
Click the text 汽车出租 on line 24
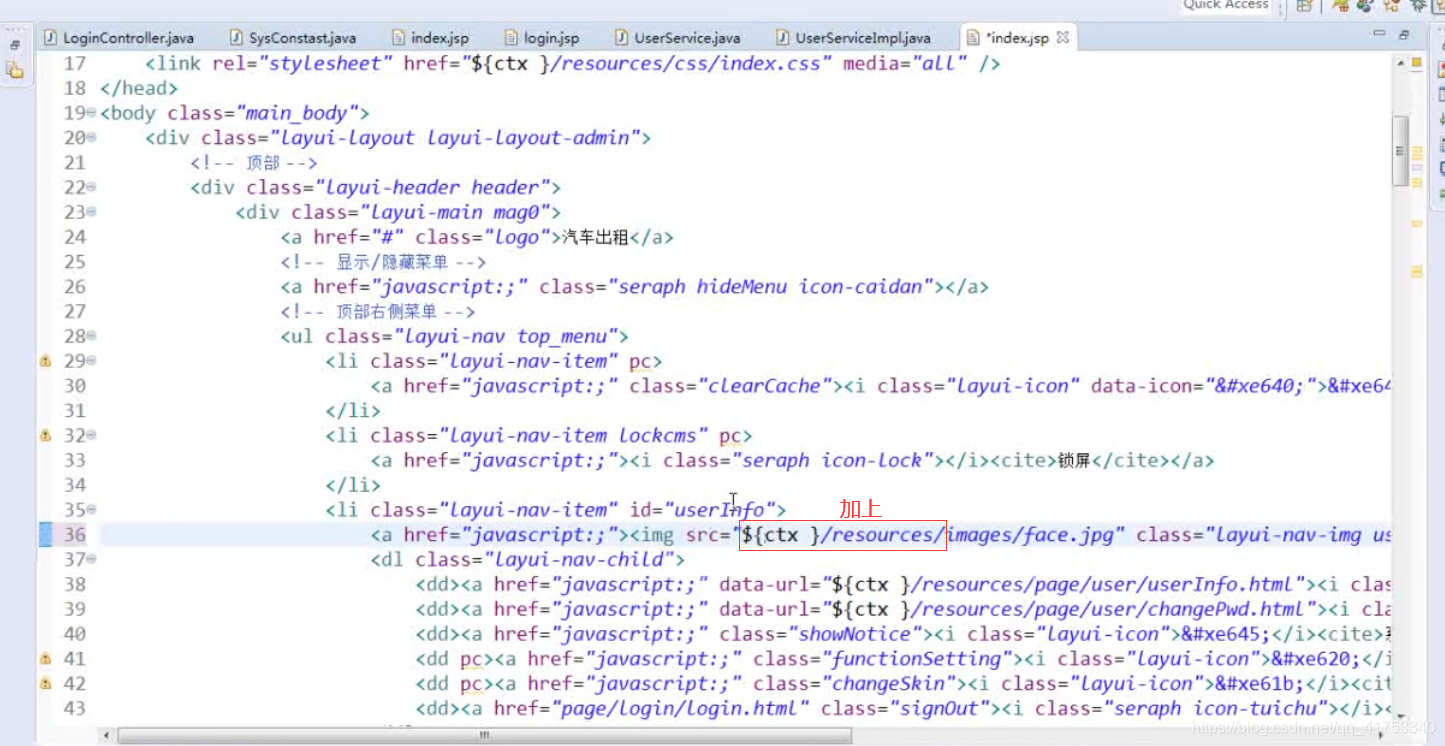click(x=596, y=238)
